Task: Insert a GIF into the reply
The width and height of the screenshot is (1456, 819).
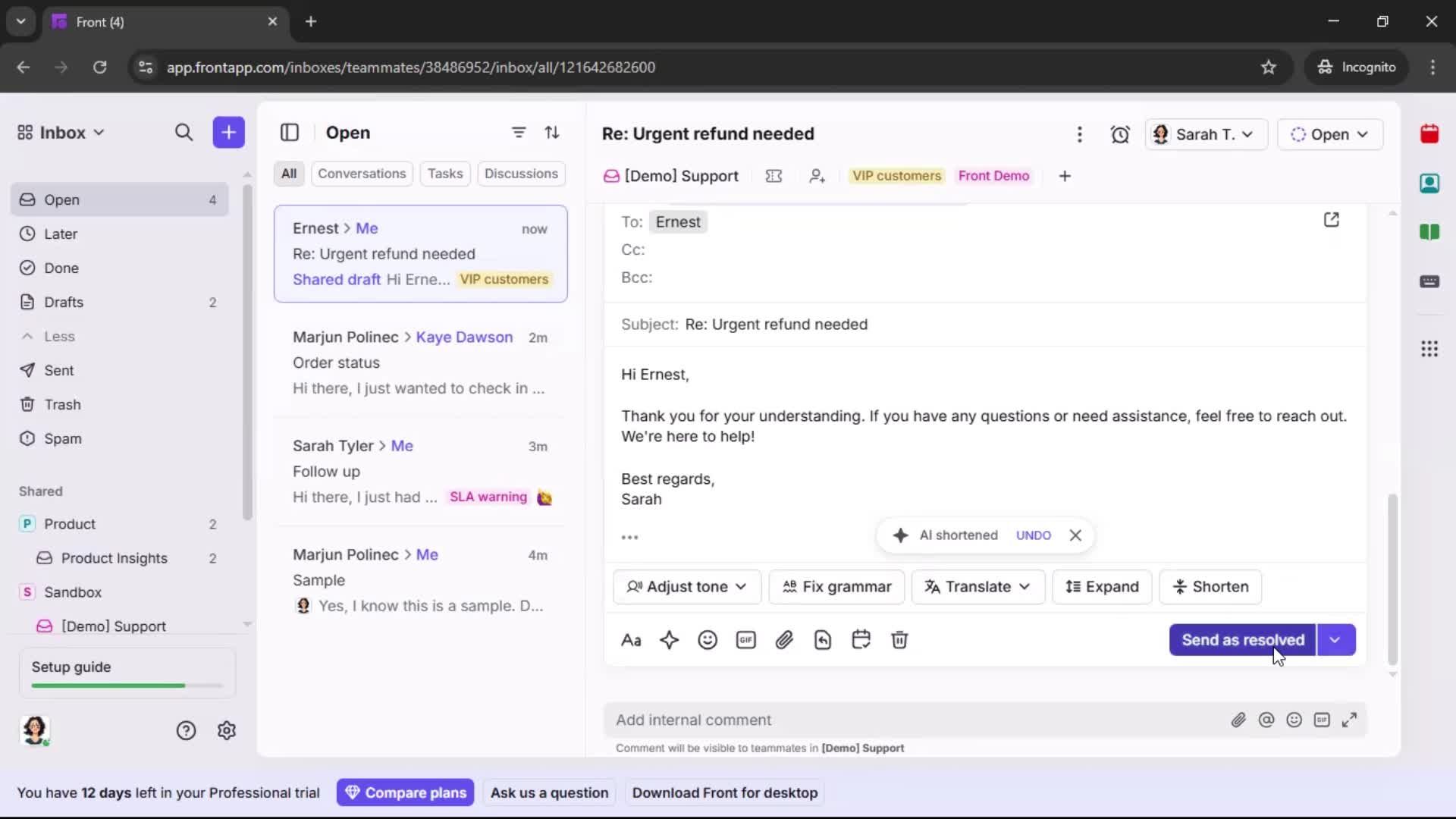Action: [745, 640]
